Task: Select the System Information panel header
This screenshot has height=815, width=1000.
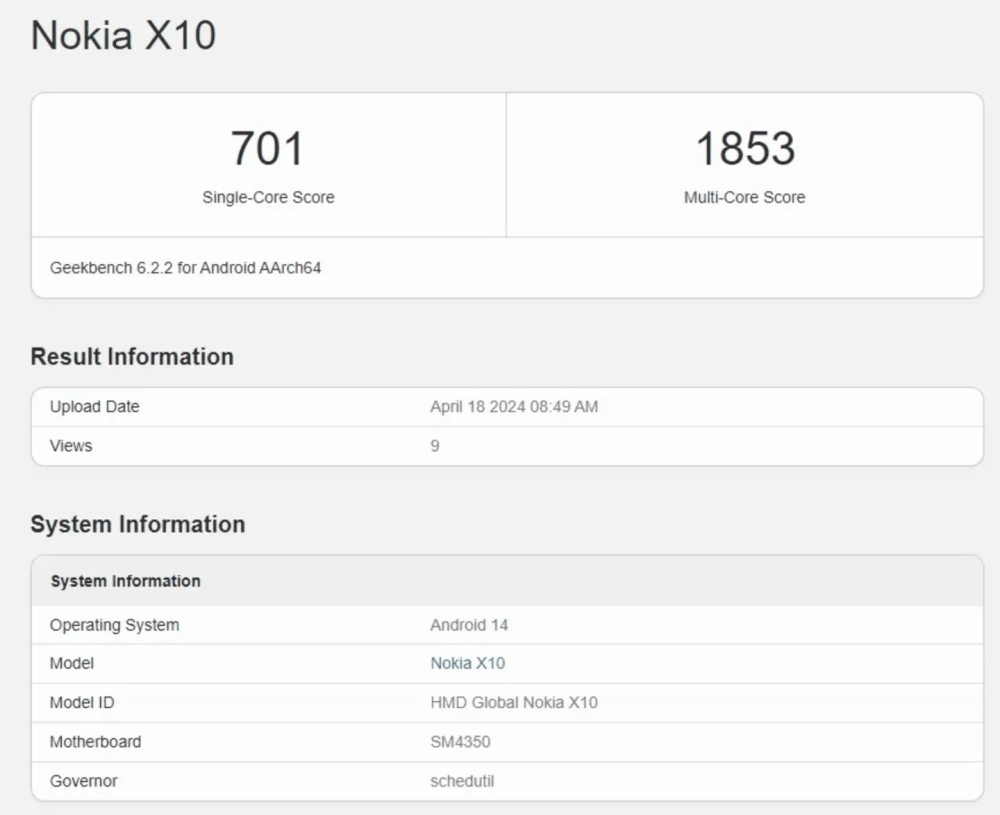Action: [125, 581]
